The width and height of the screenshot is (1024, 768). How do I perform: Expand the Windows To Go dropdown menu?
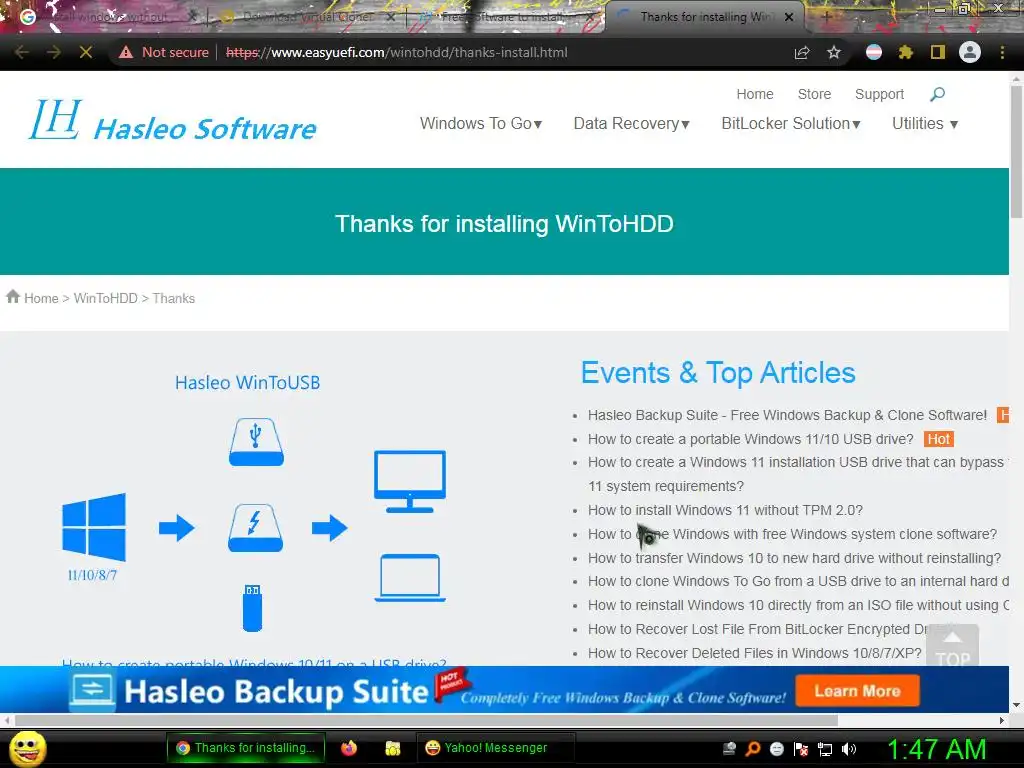481,123
